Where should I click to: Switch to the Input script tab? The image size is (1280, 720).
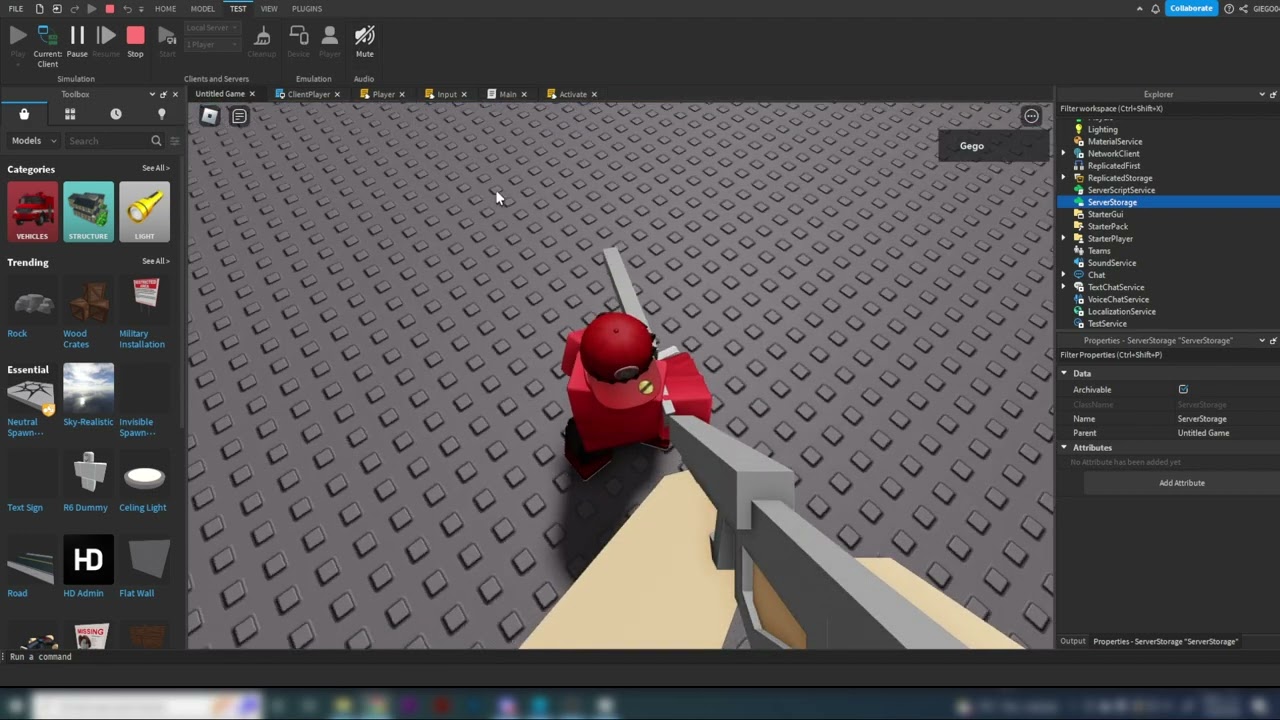click(x=446, y=94)
